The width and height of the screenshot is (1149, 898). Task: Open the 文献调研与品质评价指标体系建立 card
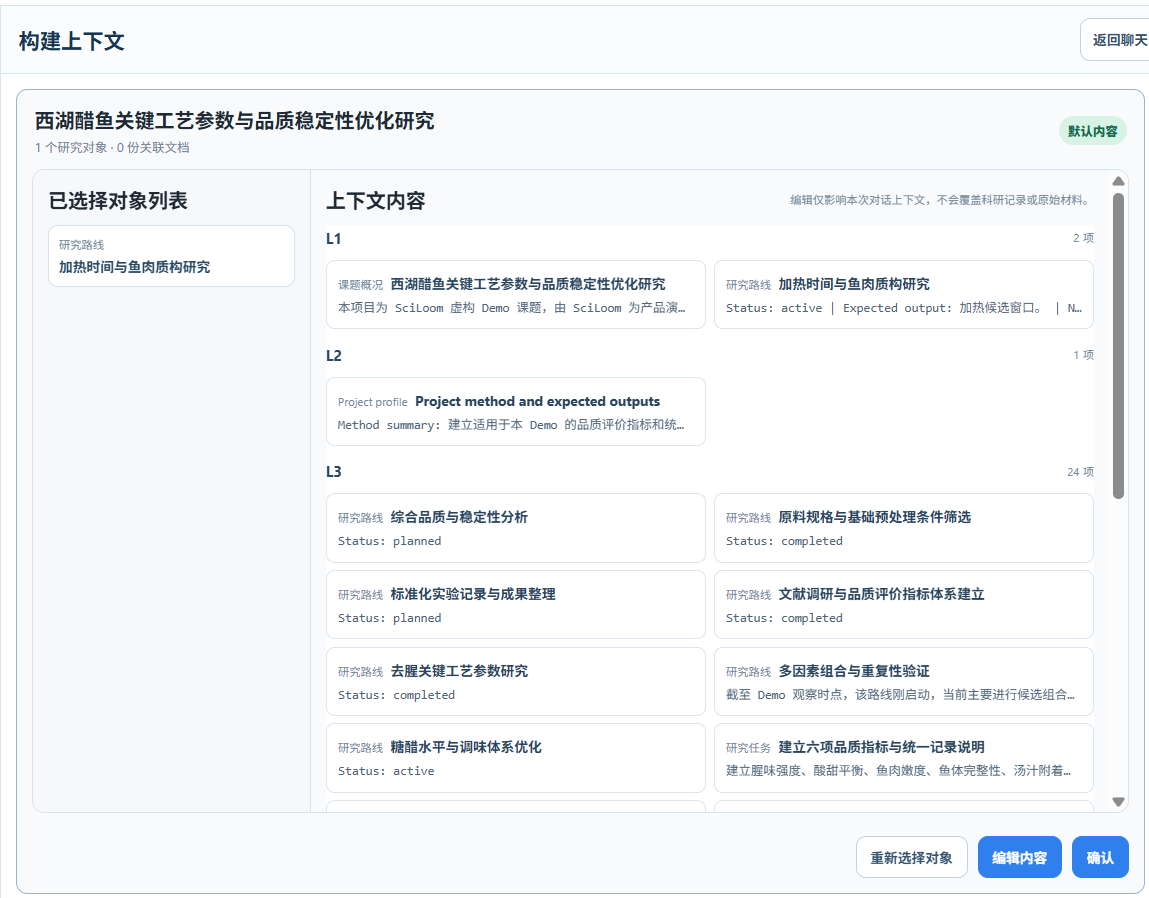point(904,605)
